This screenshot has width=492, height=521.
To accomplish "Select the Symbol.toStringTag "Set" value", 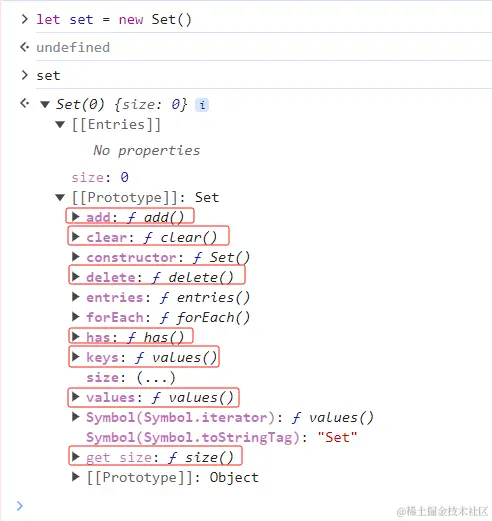I will 337,437.
